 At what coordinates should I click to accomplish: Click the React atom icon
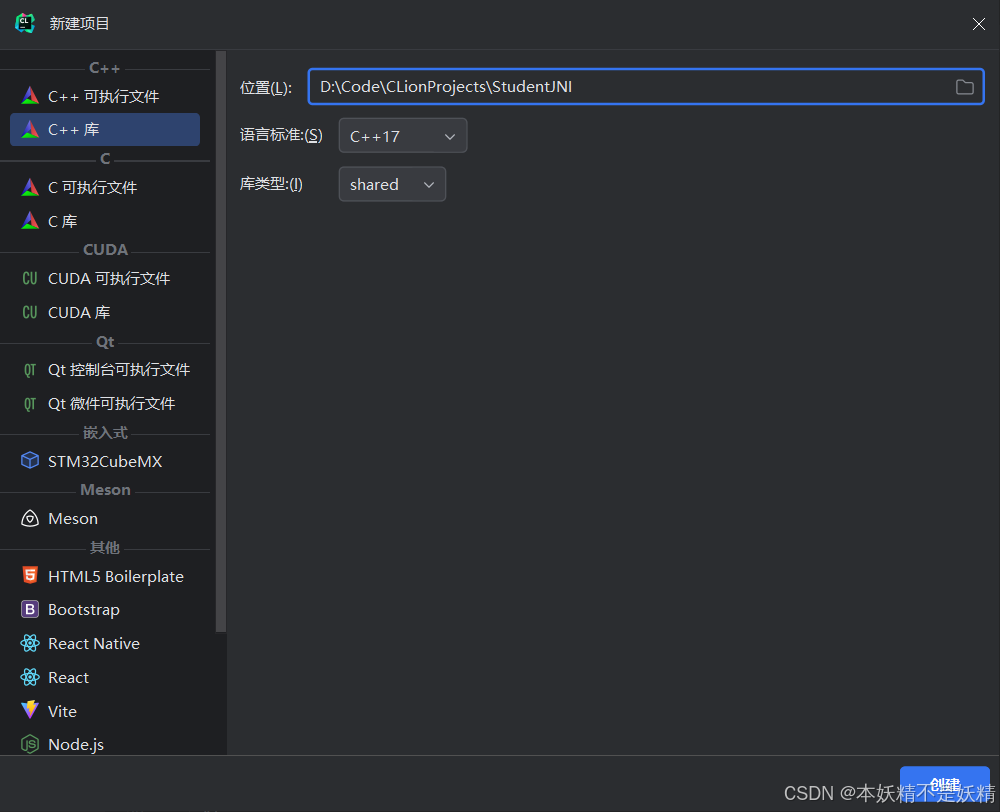pos(30,677)
